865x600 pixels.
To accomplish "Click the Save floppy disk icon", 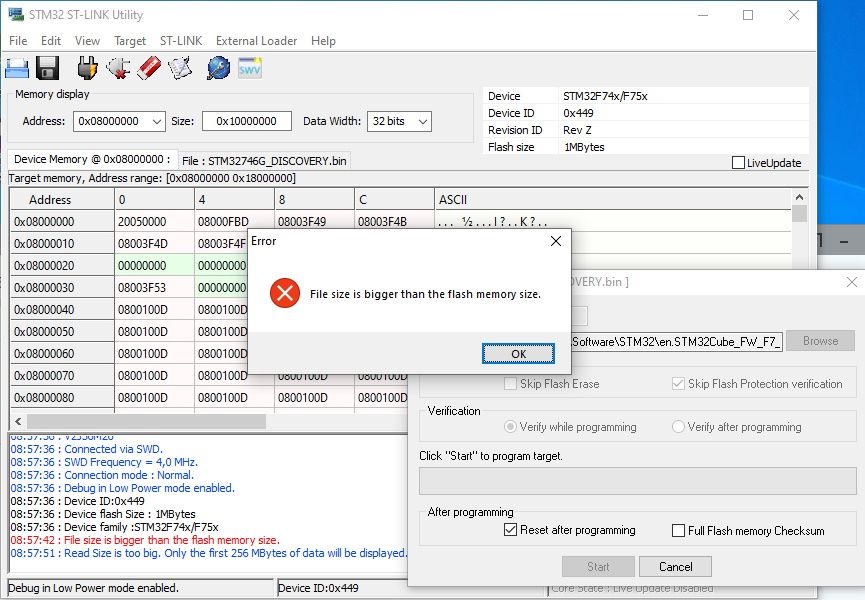I will tap(47, 68).
